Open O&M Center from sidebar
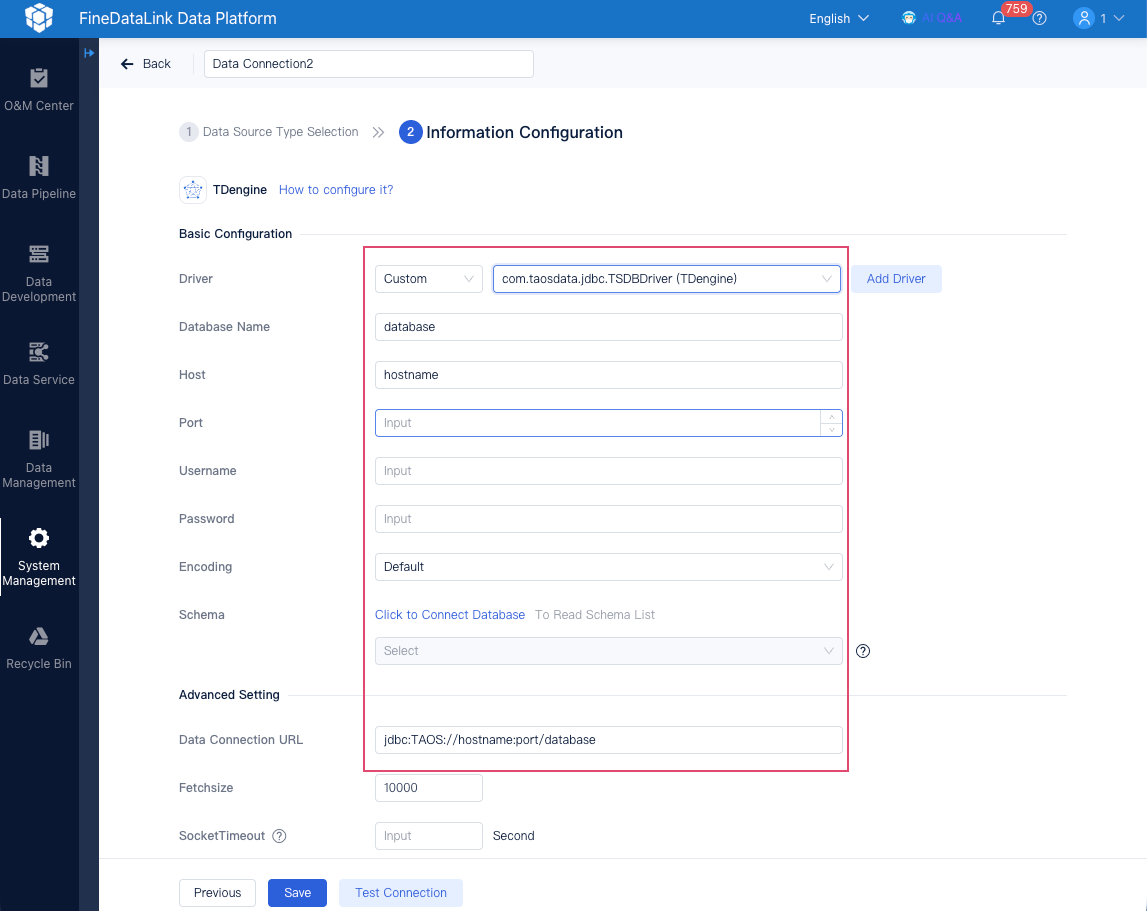This screenshot has height=911, width=1147. pyautogui.click(x=39, y=90)
